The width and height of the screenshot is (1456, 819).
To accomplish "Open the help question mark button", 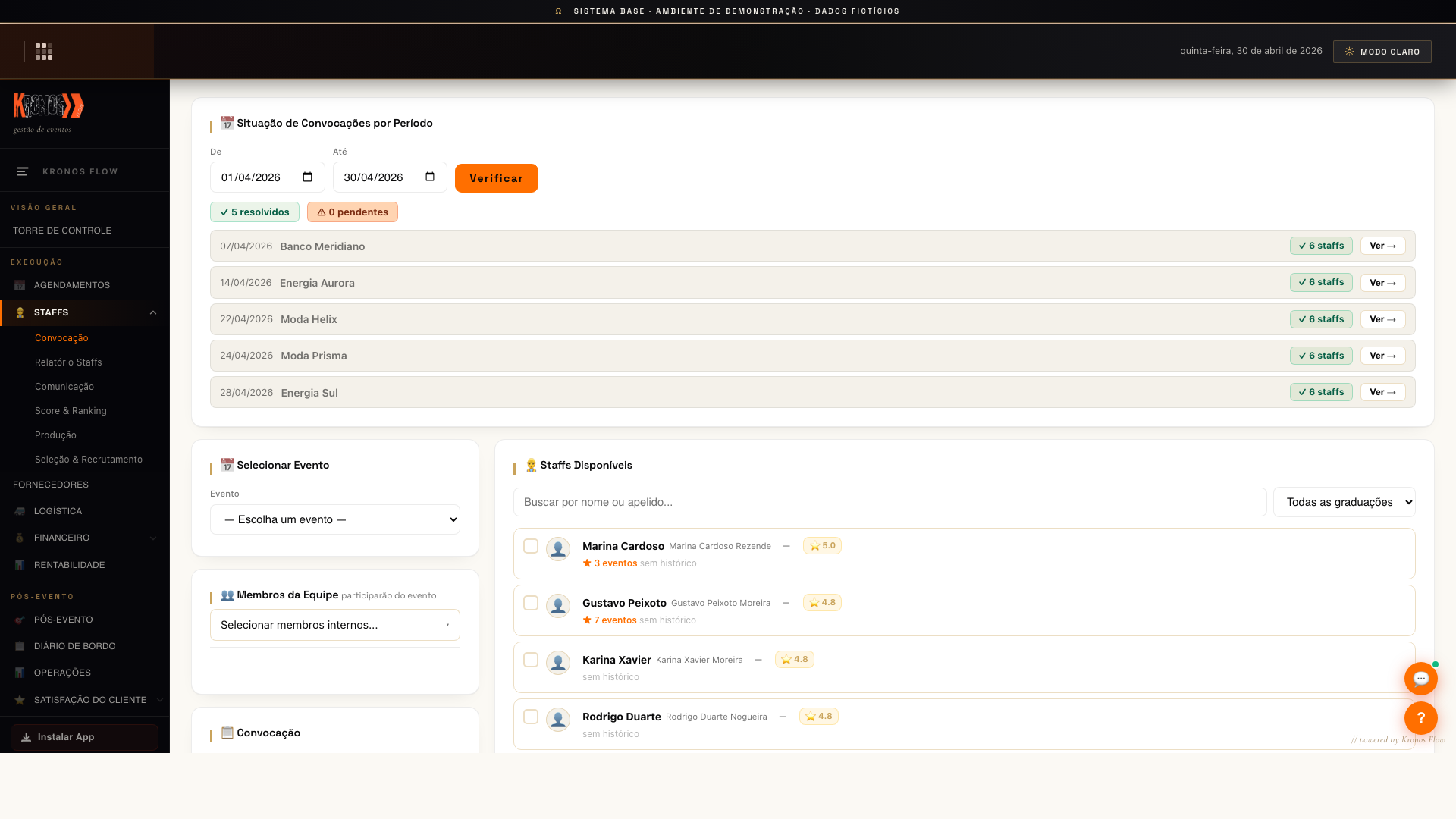I will click(1420, 717).
